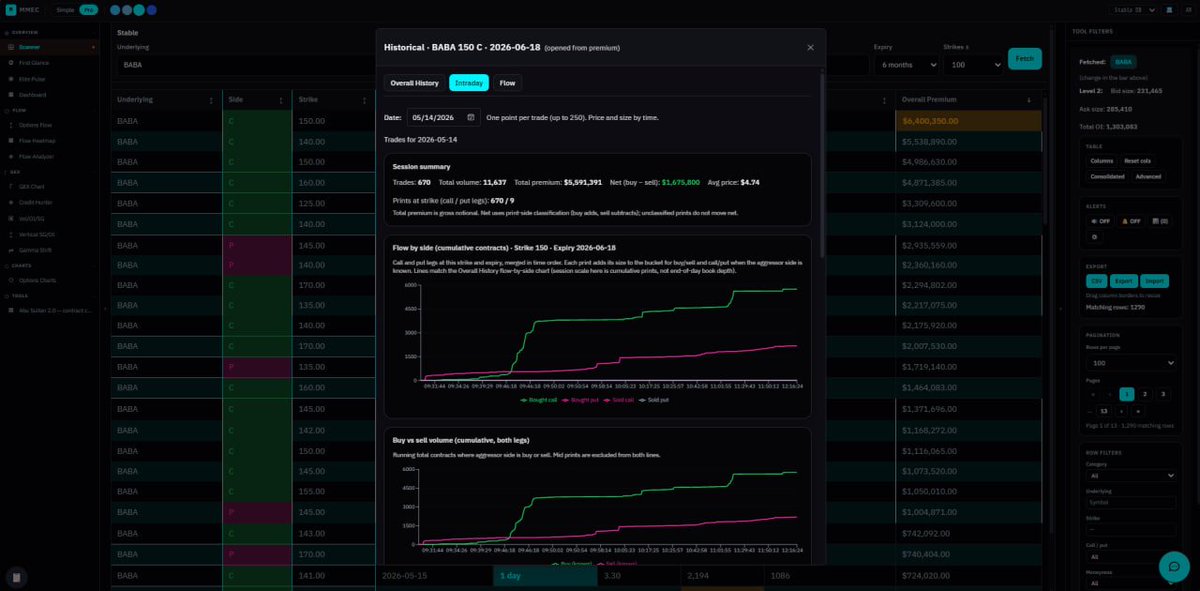The image size is (1200, 591).
Task: Toggle Bought call series in flow legend
Action: (541, 399)
